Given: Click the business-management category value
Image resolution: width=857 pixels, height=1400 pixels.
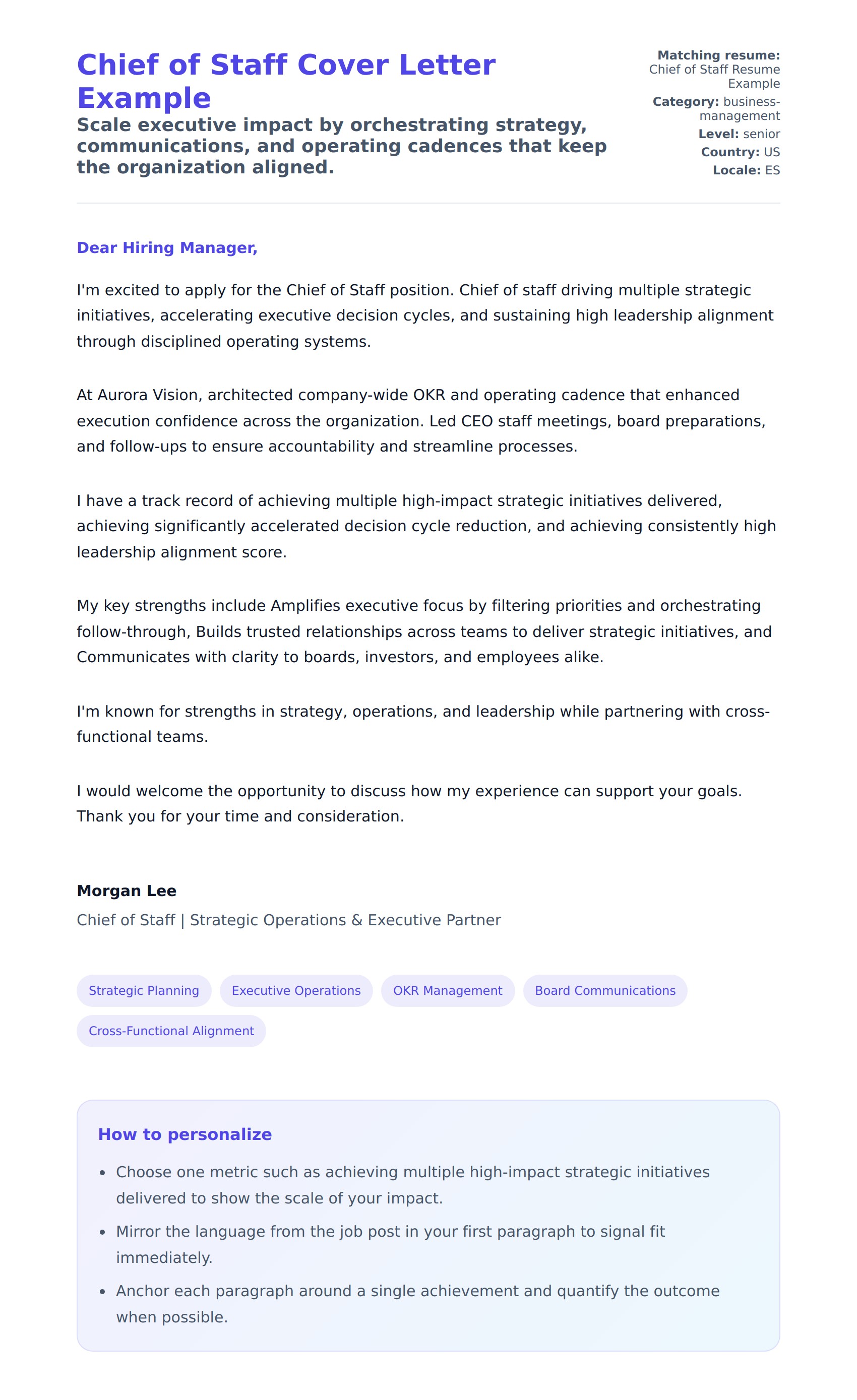Looking at the screenshot, I should [739, 108].
